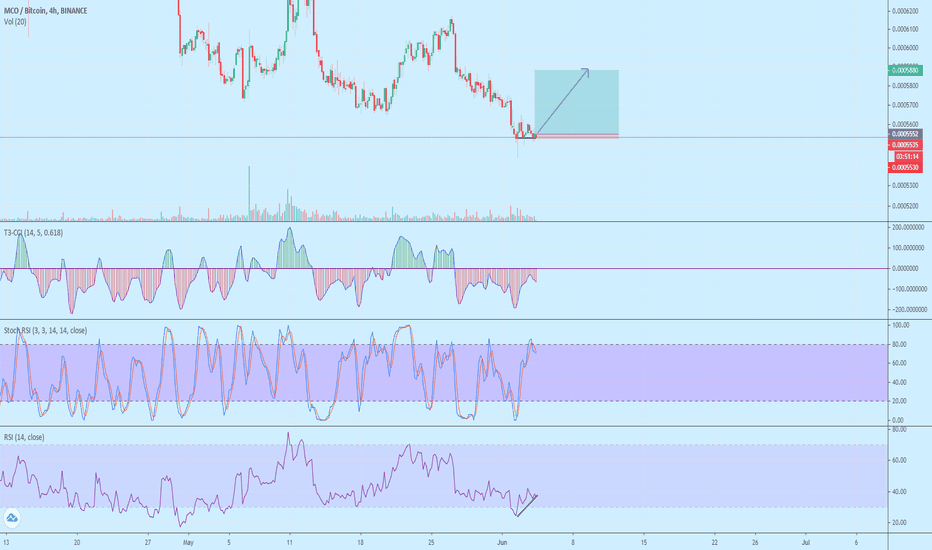Click the 100.00 label on Stoch RSI axis
This screenshot has height=550, width=932.
900,325
